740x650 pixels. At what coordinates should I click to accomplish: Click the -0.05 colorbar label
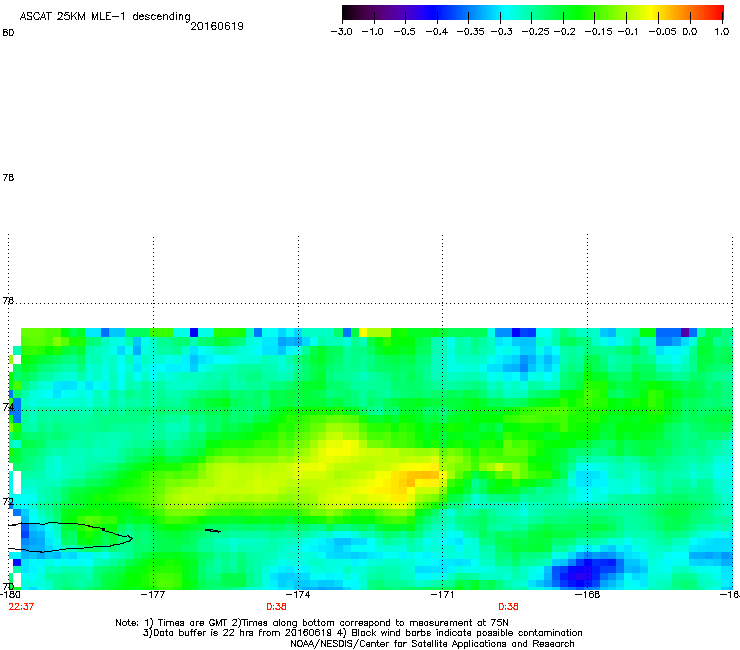coord(663,32)
